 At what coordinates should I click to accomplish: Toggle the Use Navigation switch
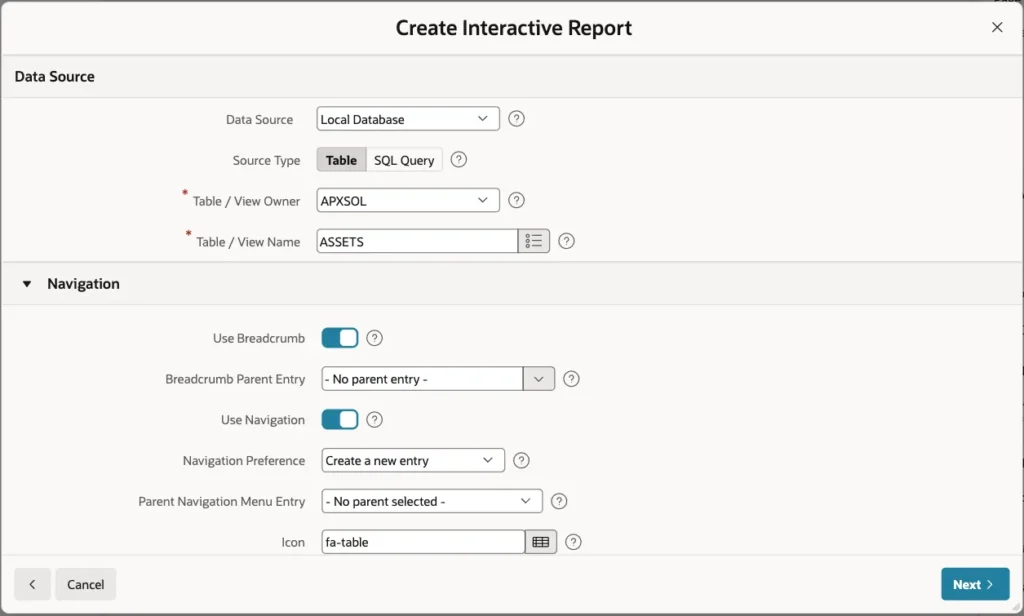(x=340, y=419)
